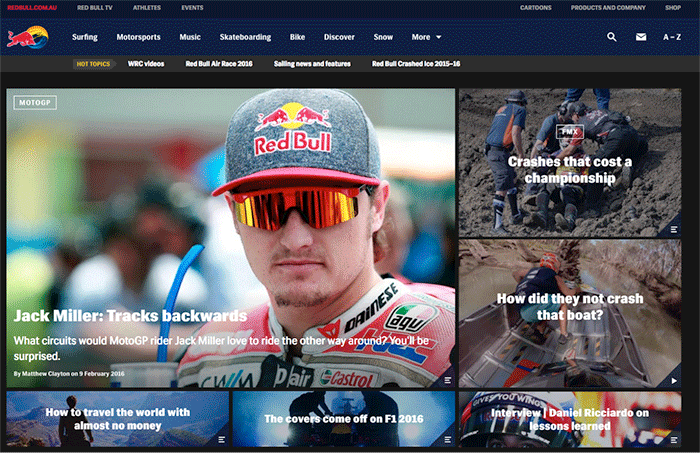Image resolution: width=700 pixels, height=453 pixels.
Task: Click the MOTOGP tag badge
Action: point(35,103)
